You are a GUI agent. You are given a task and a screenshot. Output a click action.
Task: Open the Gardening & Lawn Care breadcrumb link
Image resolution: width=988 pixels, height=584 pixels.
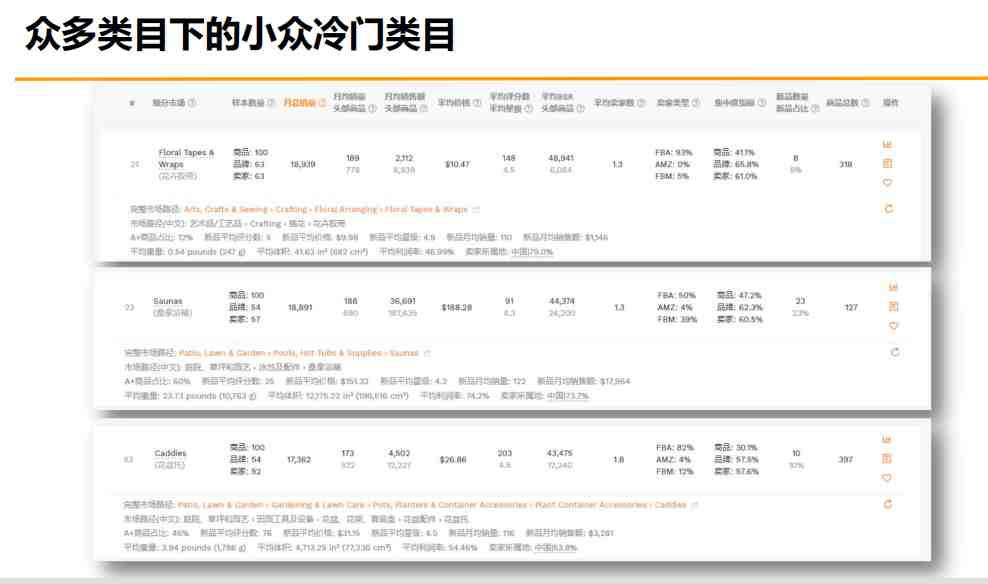click(318, 505)
